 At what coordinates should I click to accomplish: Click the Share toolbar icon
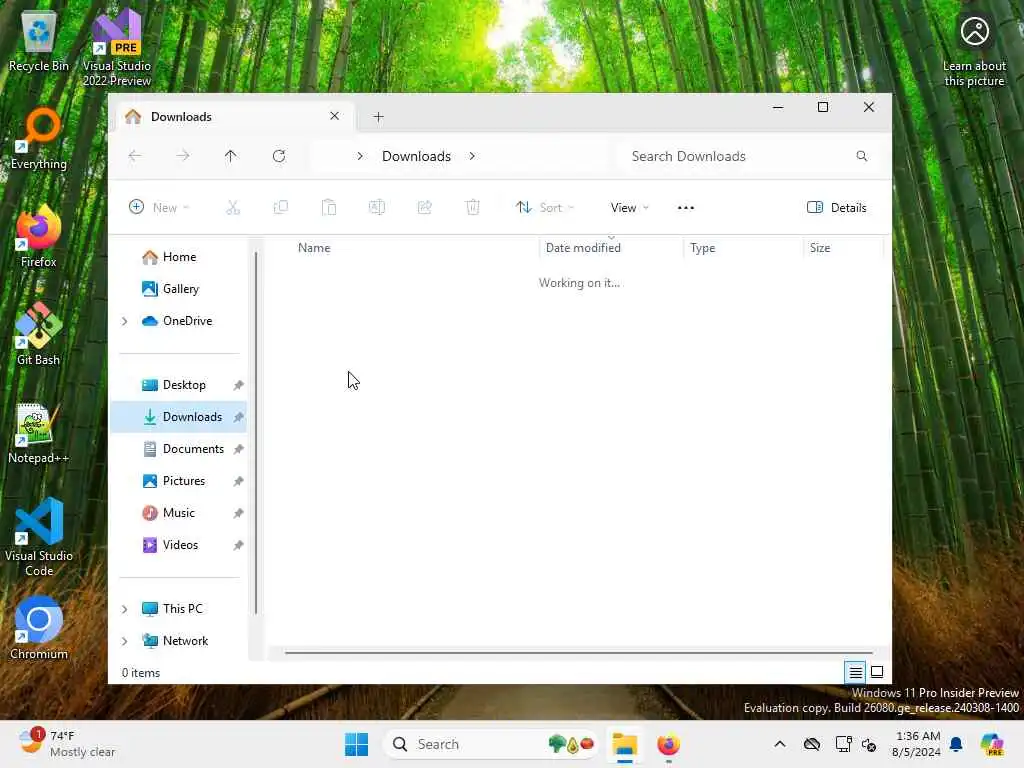pos(424,208)
